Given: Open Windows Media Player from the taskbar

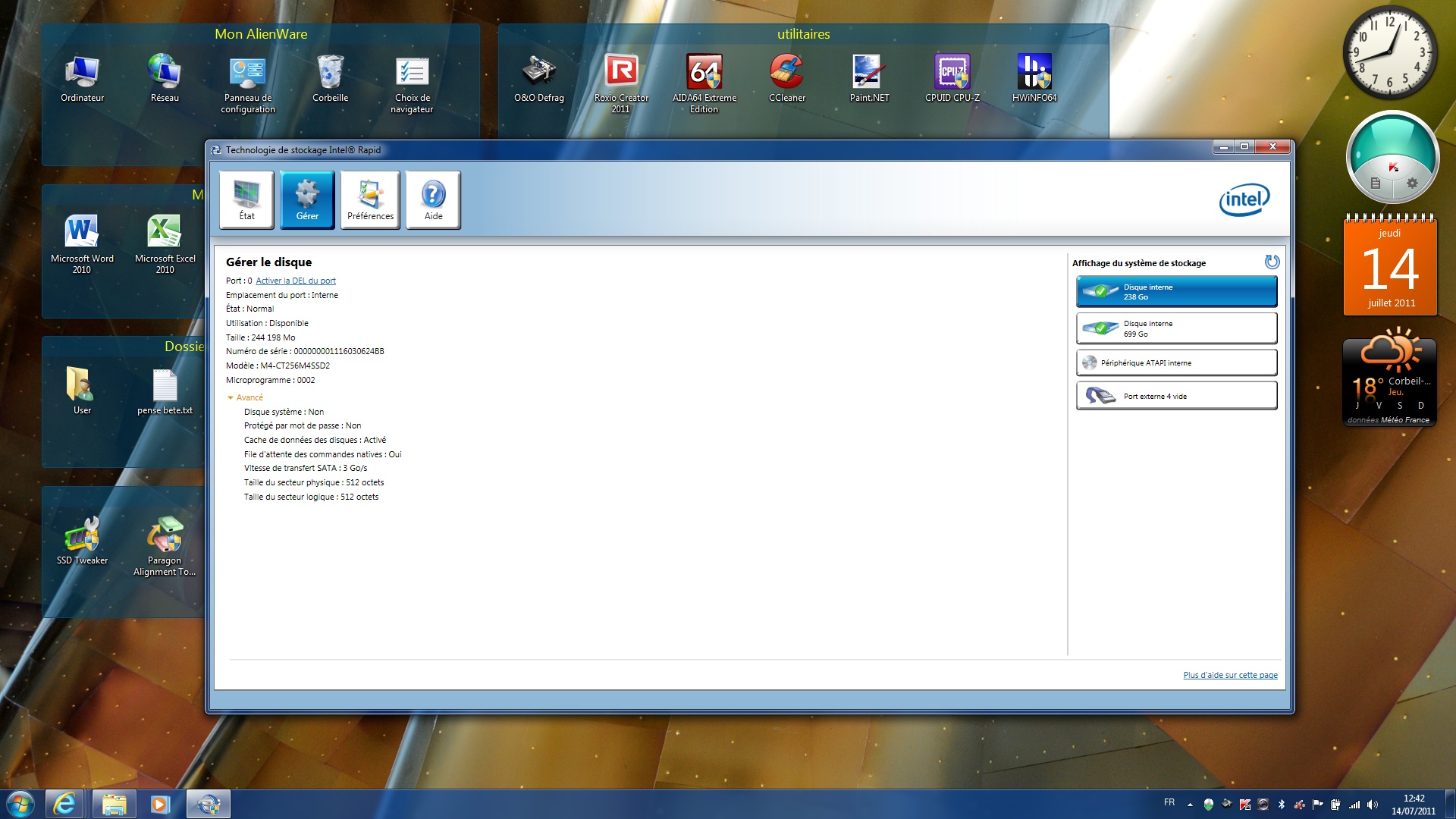Looking at the screenshot, I should (x=160, y=803).
